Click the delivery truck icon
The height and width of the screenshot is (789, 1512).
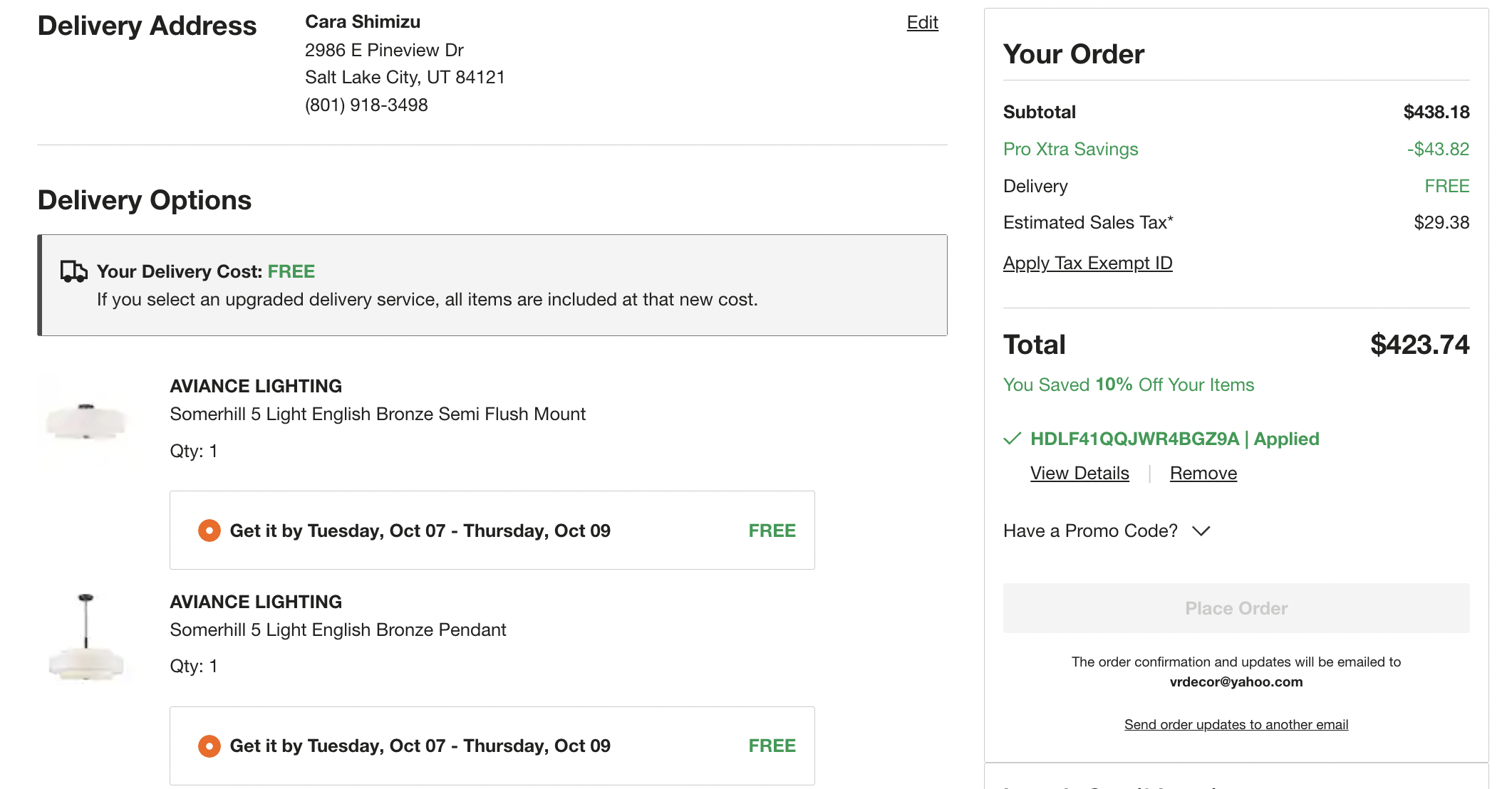coord(73,271)
